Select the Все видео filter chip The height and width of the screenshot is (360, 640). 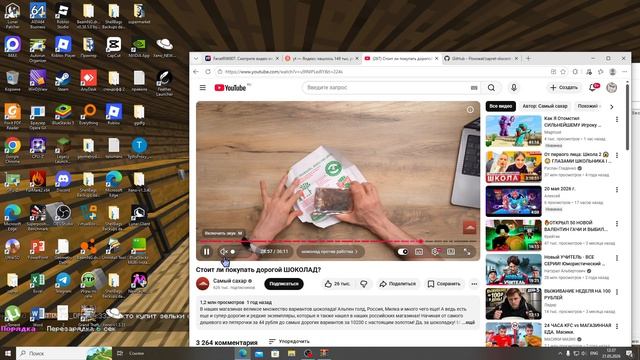coord(500,106)
